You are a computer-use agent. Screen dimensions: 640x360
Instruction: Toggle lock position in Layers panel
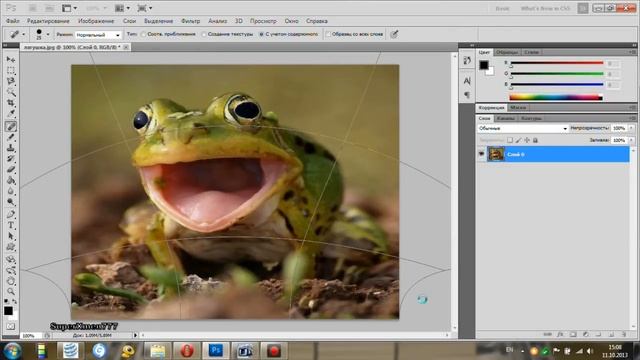(527, 140)
